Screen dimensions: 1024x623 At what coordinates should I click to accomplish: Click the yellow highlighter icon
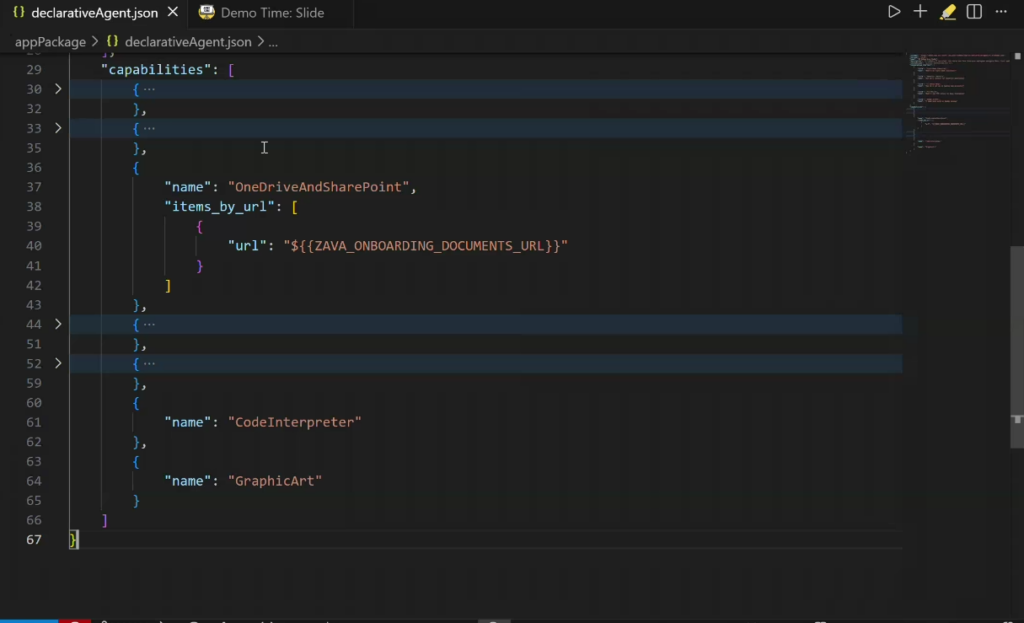click(x=948, y=12)
